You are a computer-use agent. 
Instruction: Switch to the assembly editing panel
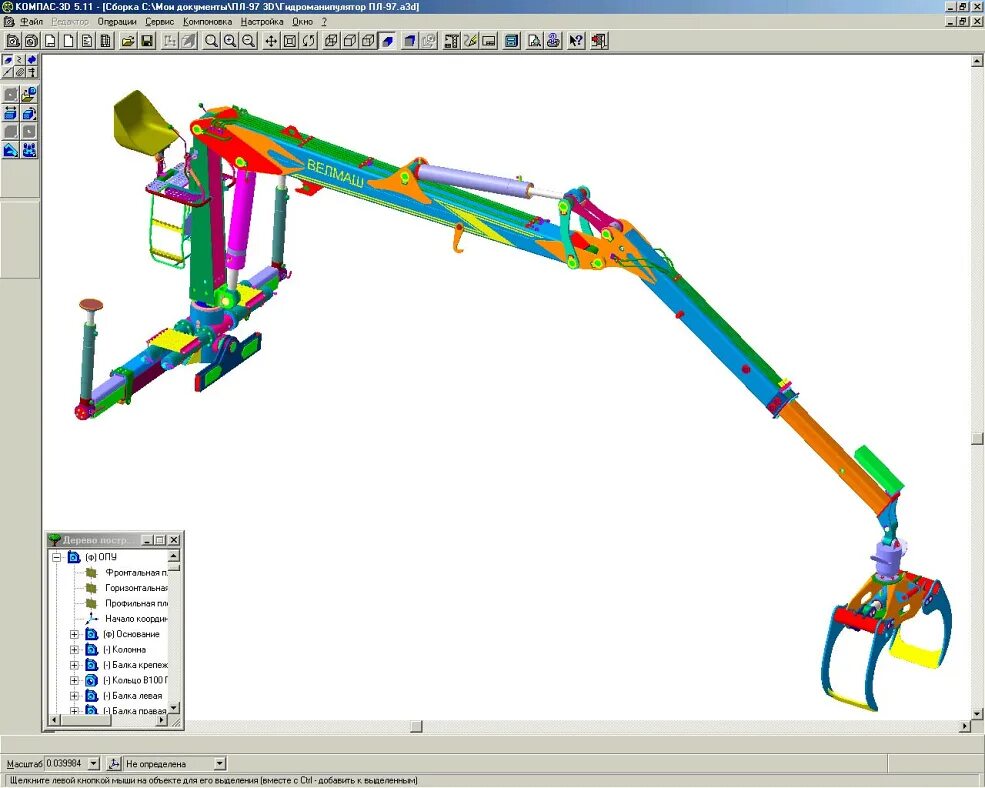(x=8, y=60)
